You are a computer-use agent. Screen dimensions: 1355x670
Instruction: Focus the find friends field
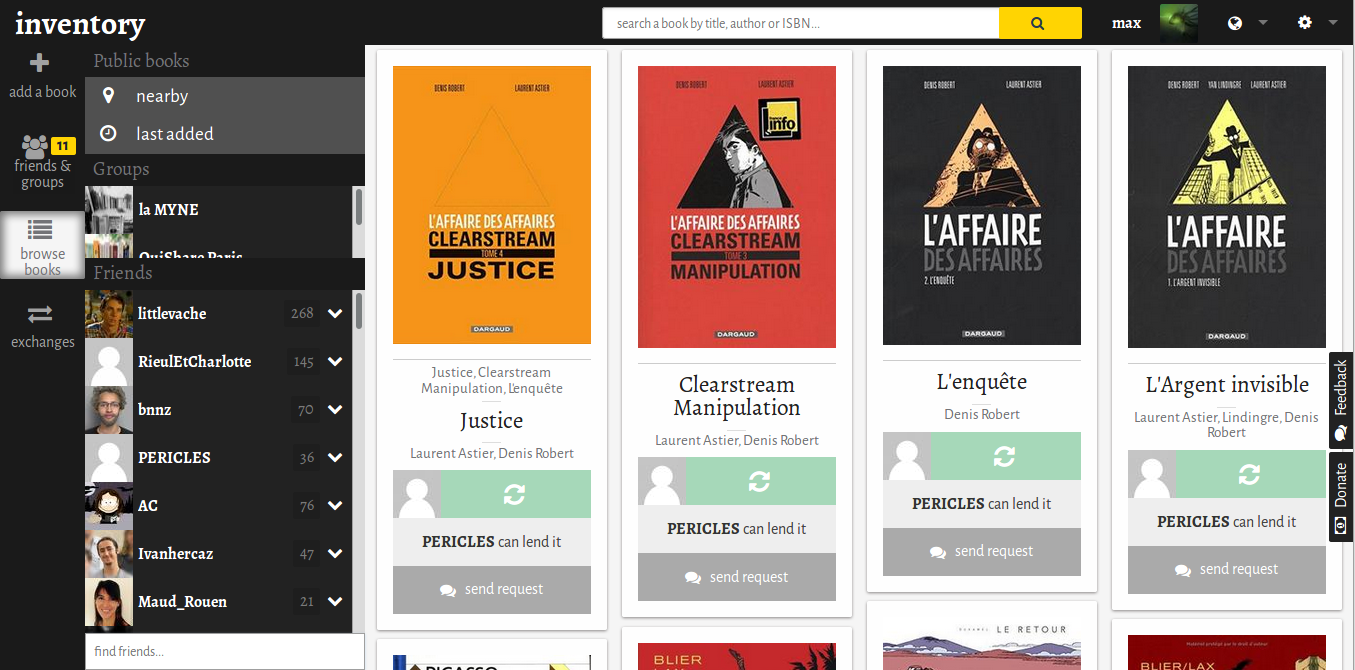pyautogui.click(x=225, y=651)
